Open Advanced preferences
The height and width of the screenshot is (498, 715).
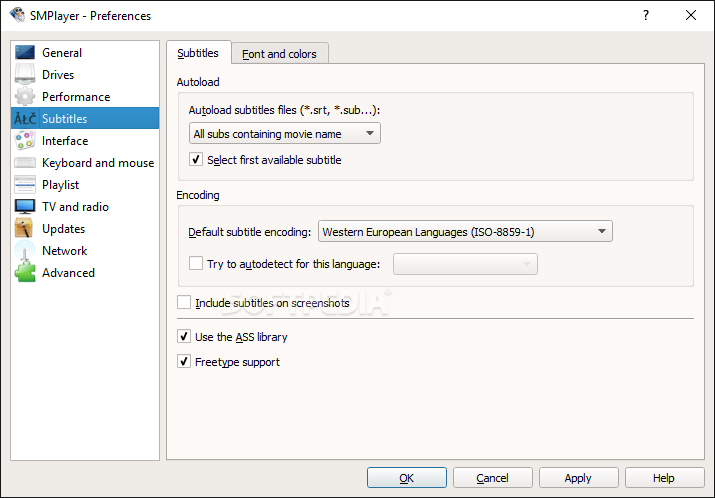pyautogui.click(x=85, y=272)
